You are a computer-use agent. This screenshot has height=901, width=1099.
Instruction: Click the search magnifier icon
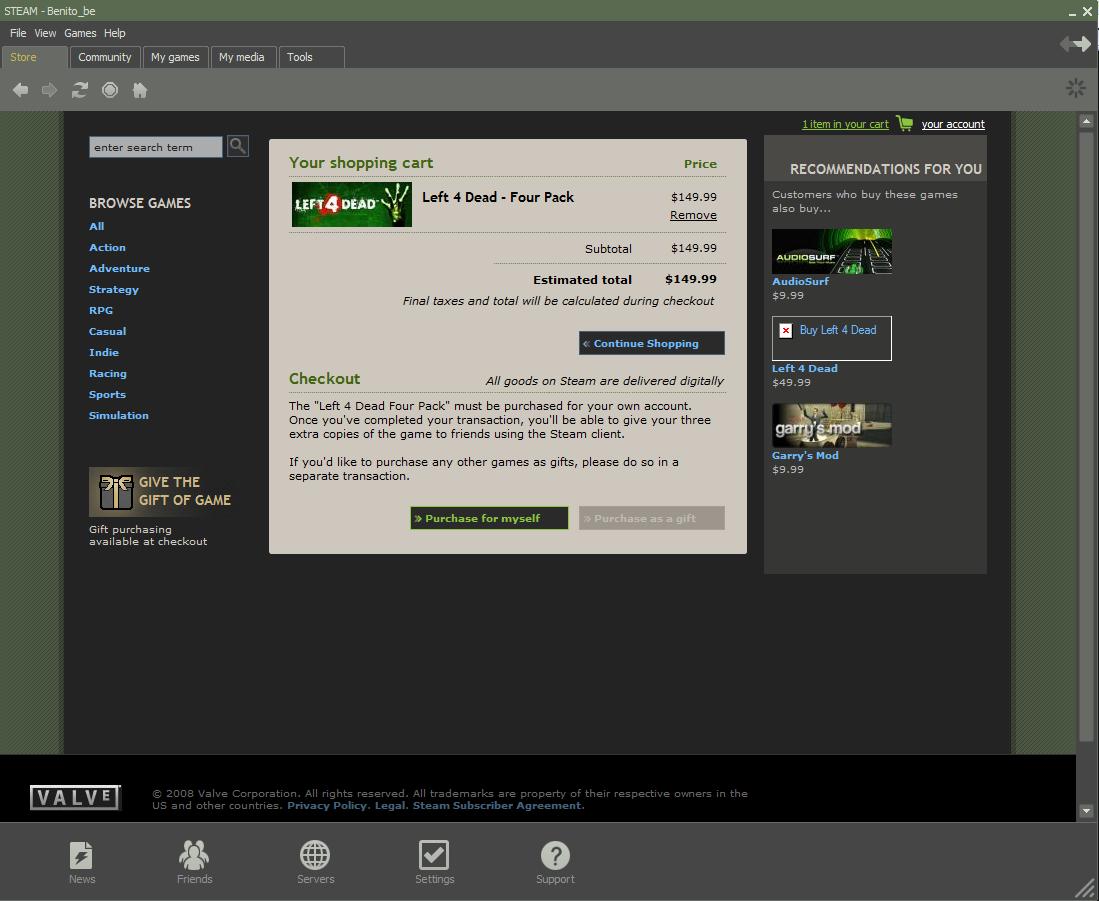[x=238, y=146]
